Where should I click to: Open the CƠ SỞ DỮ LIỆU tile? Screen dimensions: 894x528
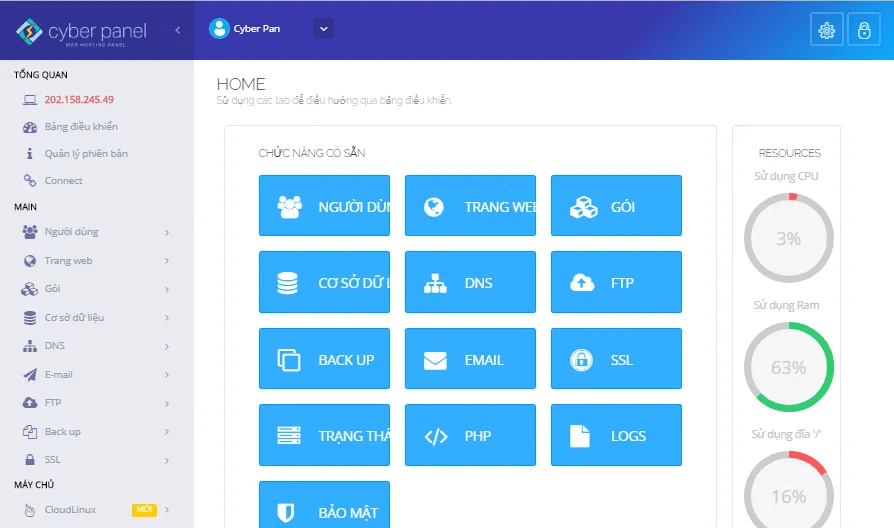point(324,282)
